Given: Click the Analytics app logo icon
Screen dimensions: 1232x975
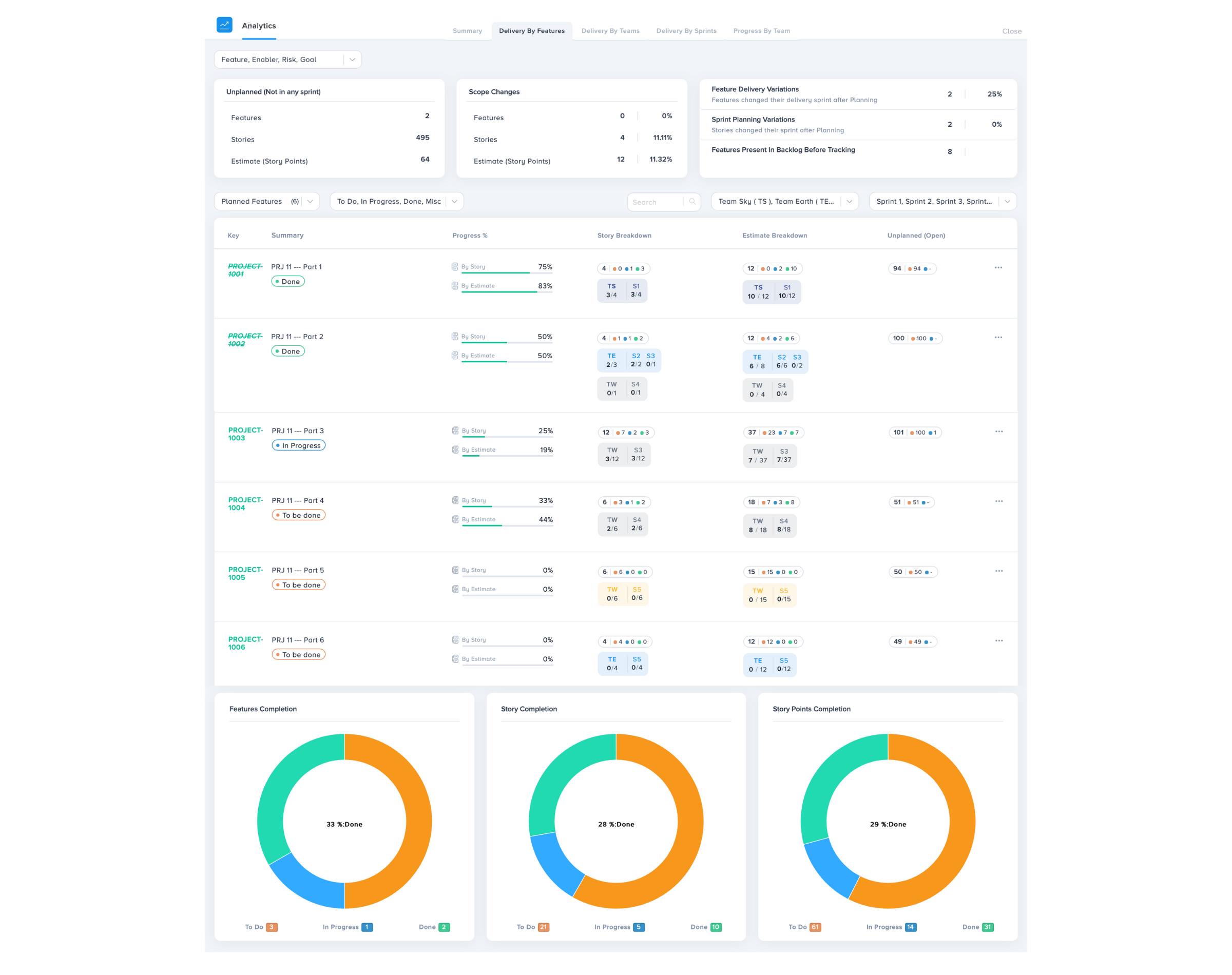Looking at the screenshot, I should [x=224, y=25].
